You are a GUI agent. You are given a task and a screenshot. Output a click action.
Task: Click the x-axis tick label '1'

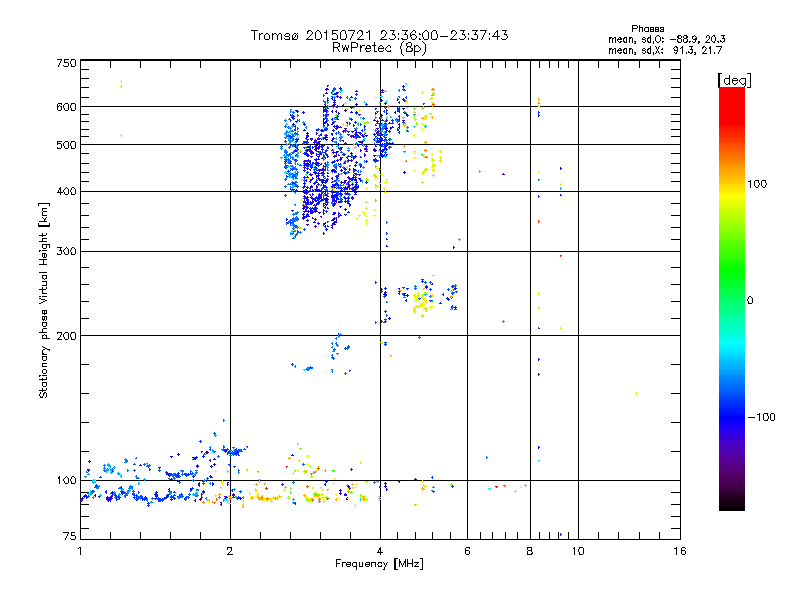(80, 551)
